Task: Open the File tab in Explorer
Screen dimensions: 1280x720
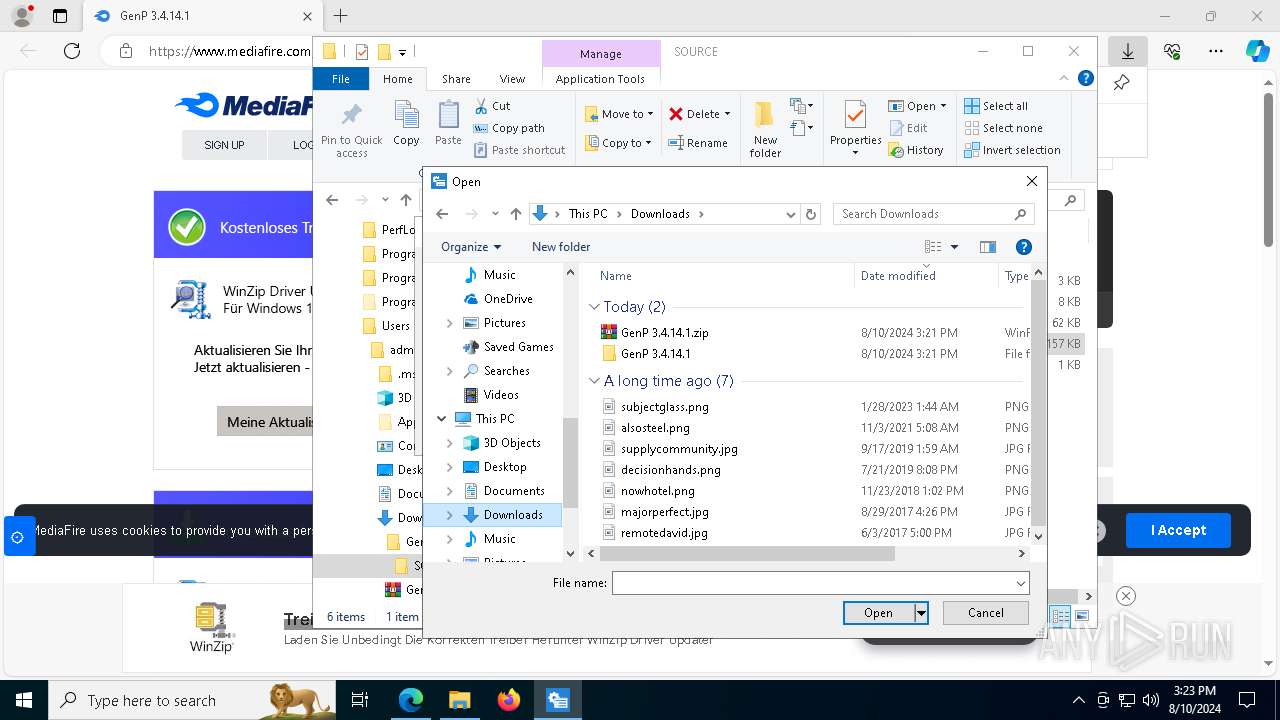Action: click(341, 79)
